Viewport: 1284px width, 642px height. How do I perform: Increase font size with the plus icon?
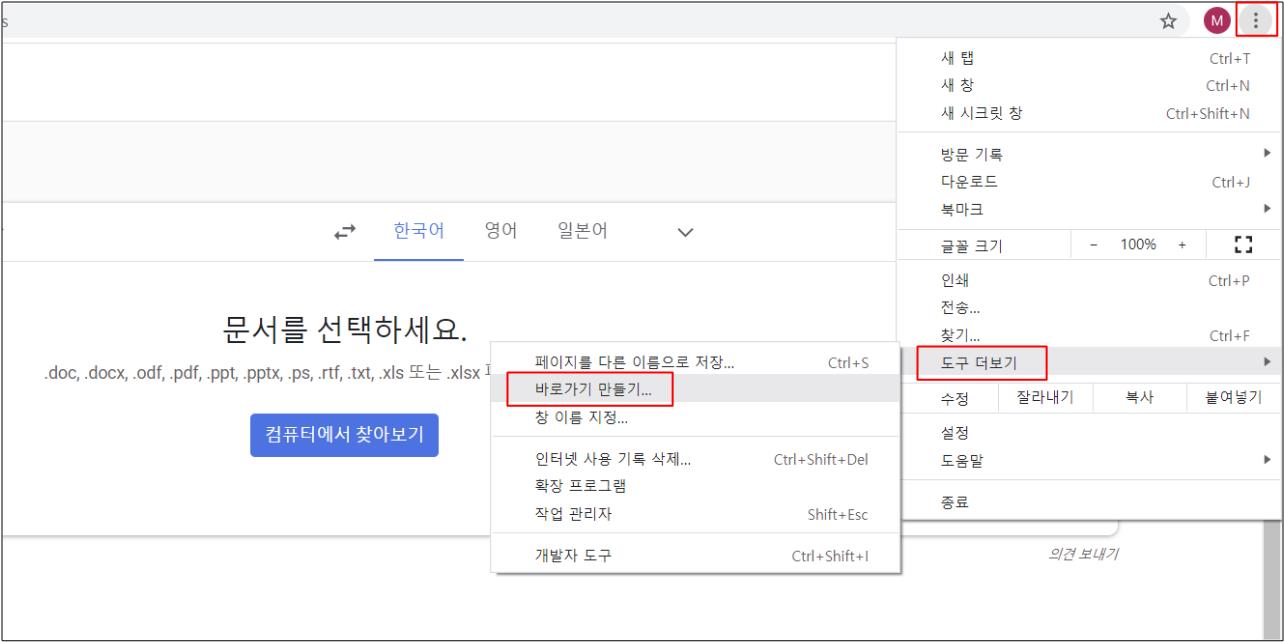click(x=1183, y=243)
